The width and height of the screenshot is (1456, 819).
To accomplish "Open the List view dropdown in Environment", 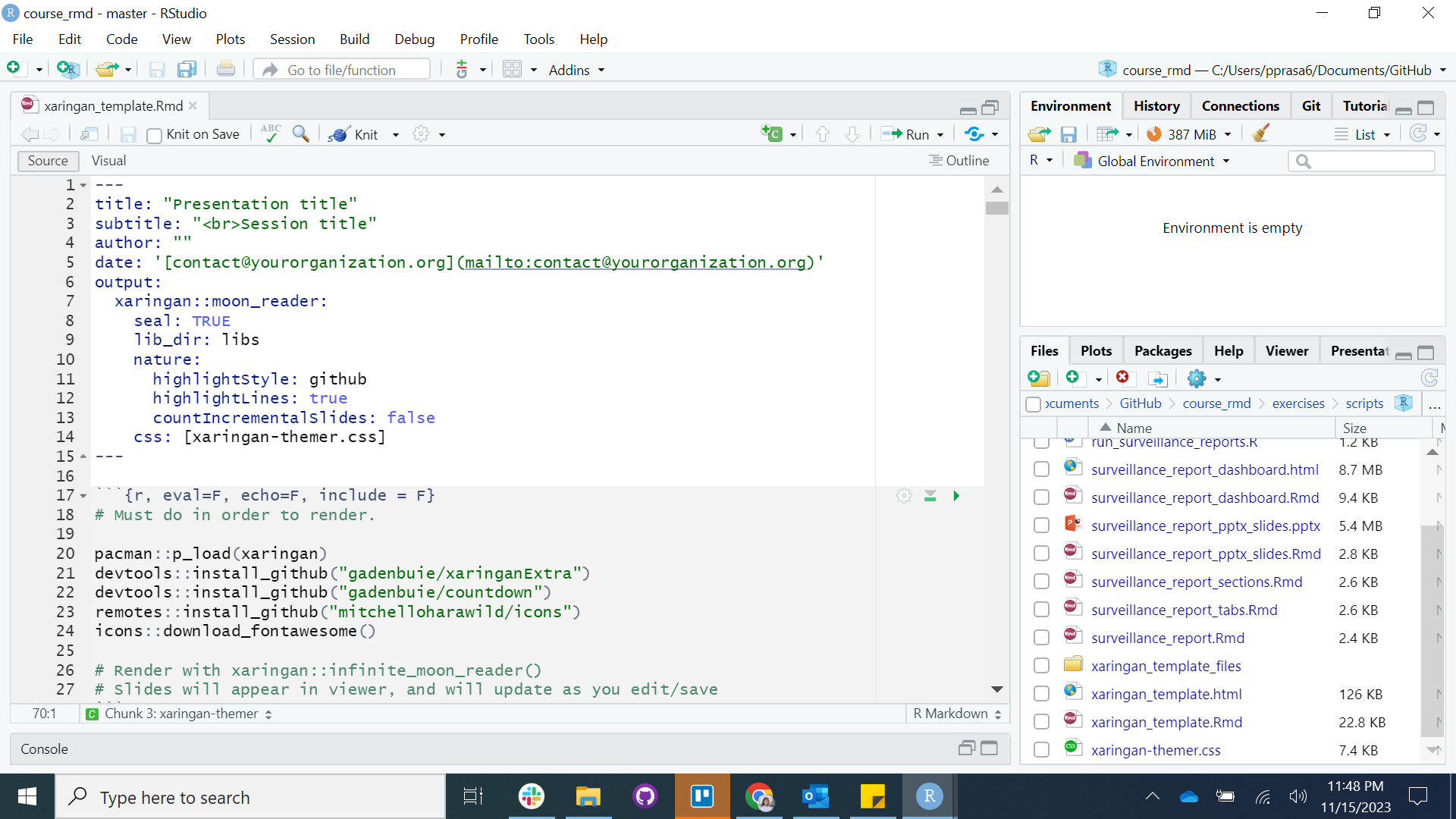I will (1362, 134).
